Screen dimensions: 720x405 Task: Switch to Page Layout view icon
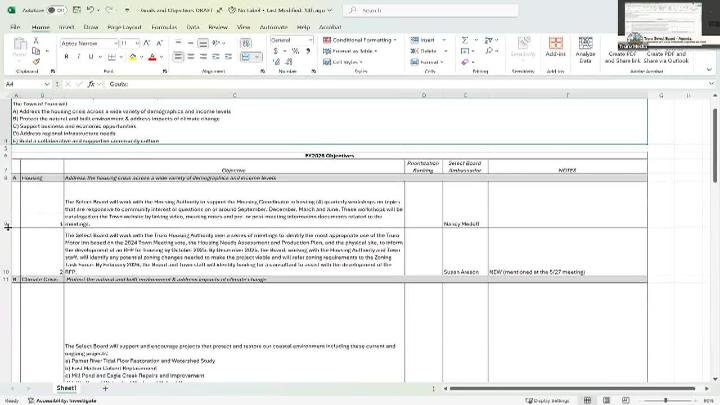606,400
